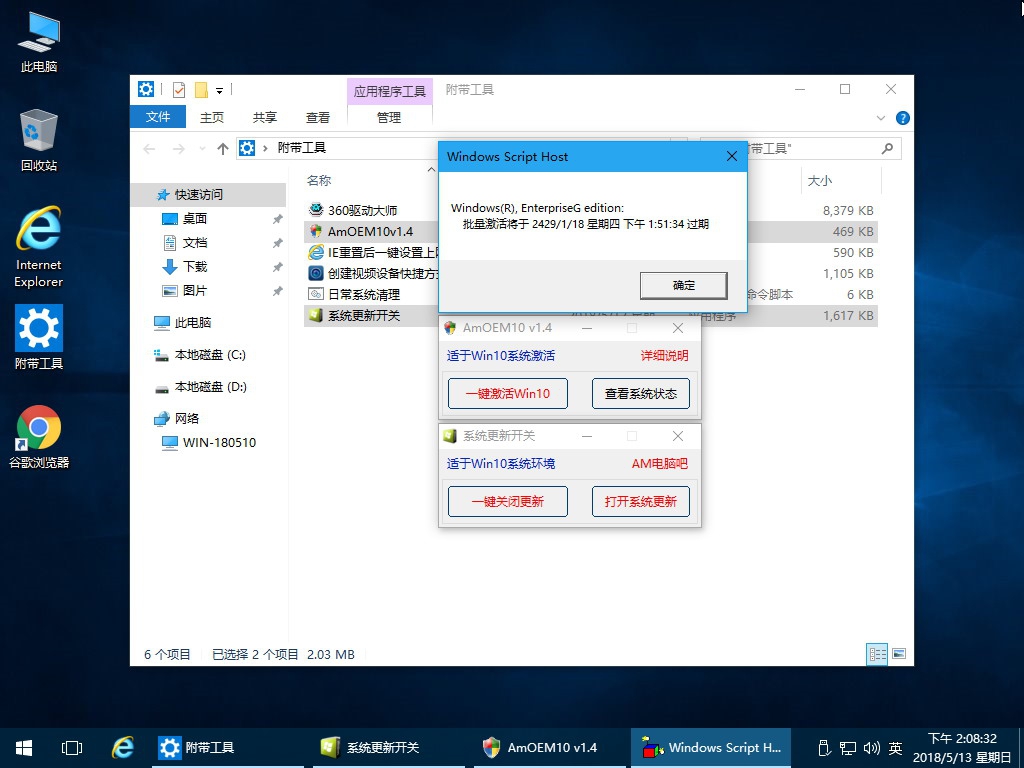Open AM电脑吧 link in 系统更新开关

[x=660, y=463]
